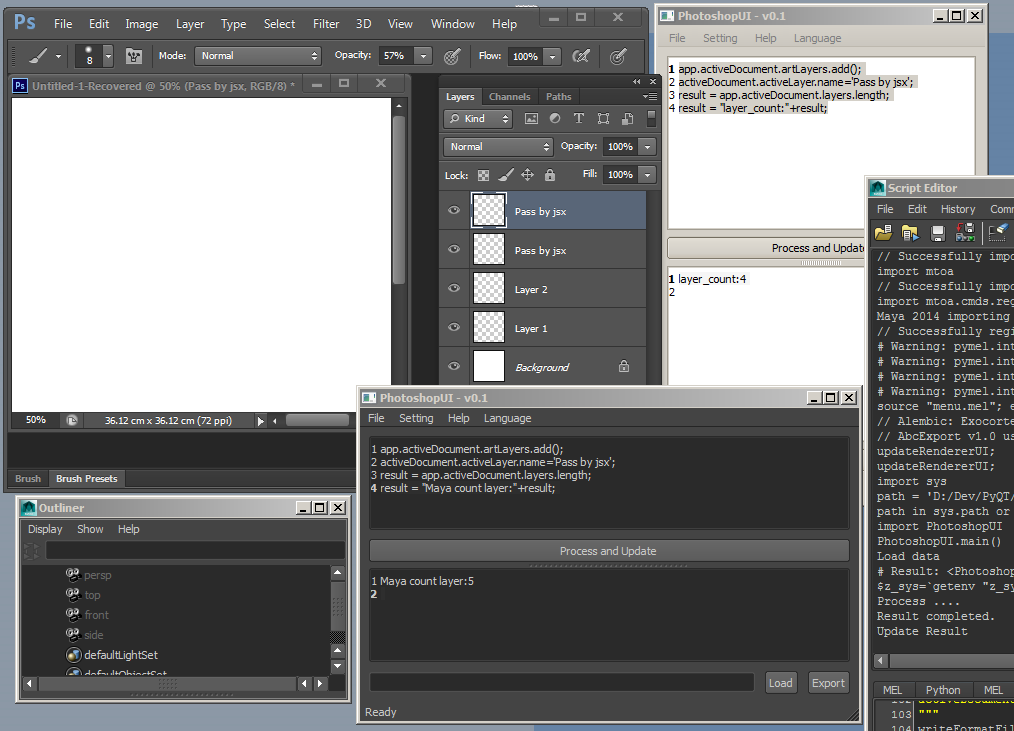Screen dimensions: 1014x731
Task: Open layer blend mode dropdown Normal
Action: [x=497, y=147]
